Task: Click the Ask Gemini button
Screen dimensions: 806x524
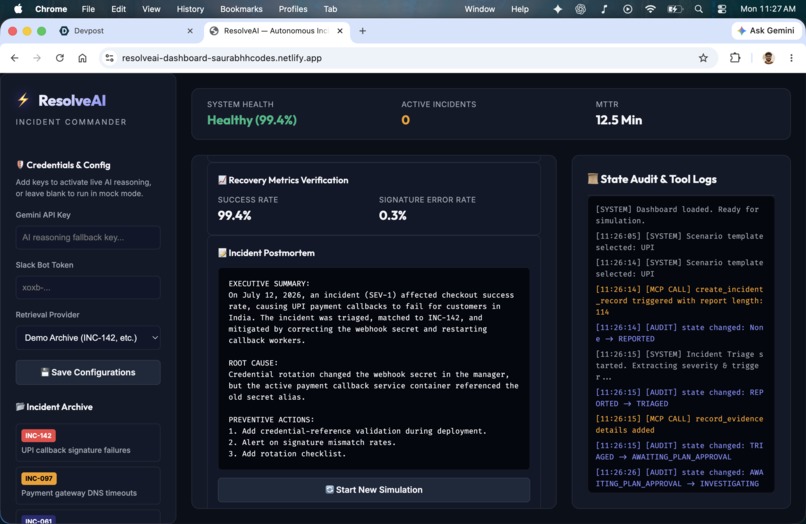Action: (x=766, y=31)
